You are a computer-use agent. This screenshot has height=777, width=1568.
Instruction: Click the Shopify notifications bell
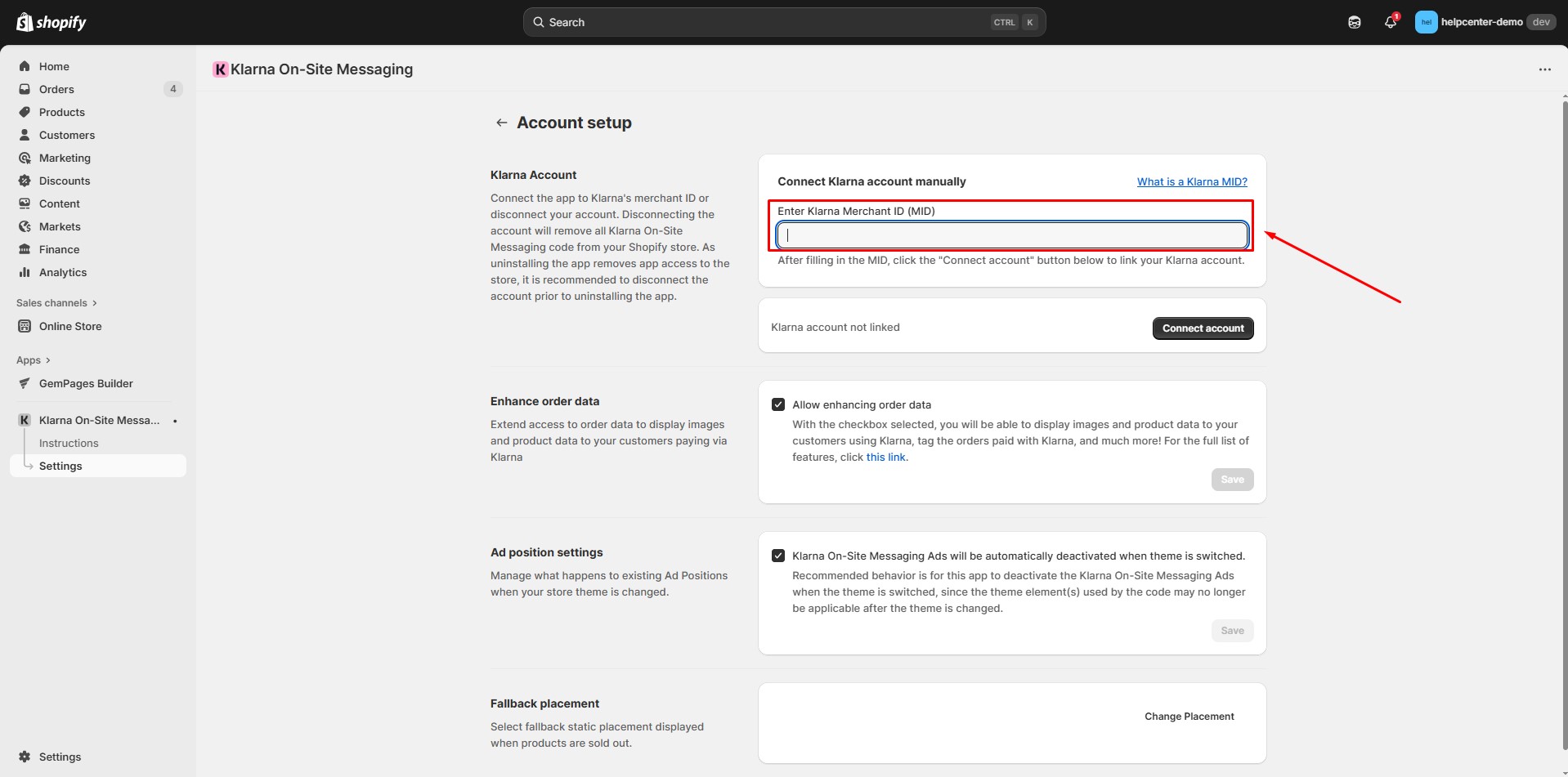1391,22
